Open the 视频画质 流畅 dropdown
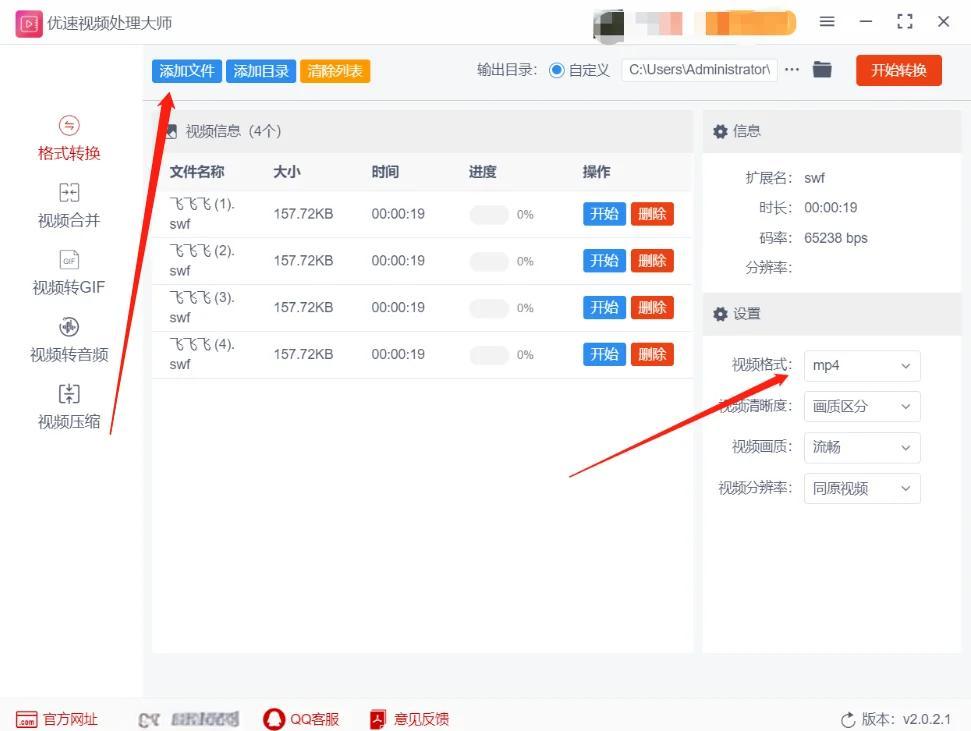This screenshot has height=731, width=971. (861, 448)
